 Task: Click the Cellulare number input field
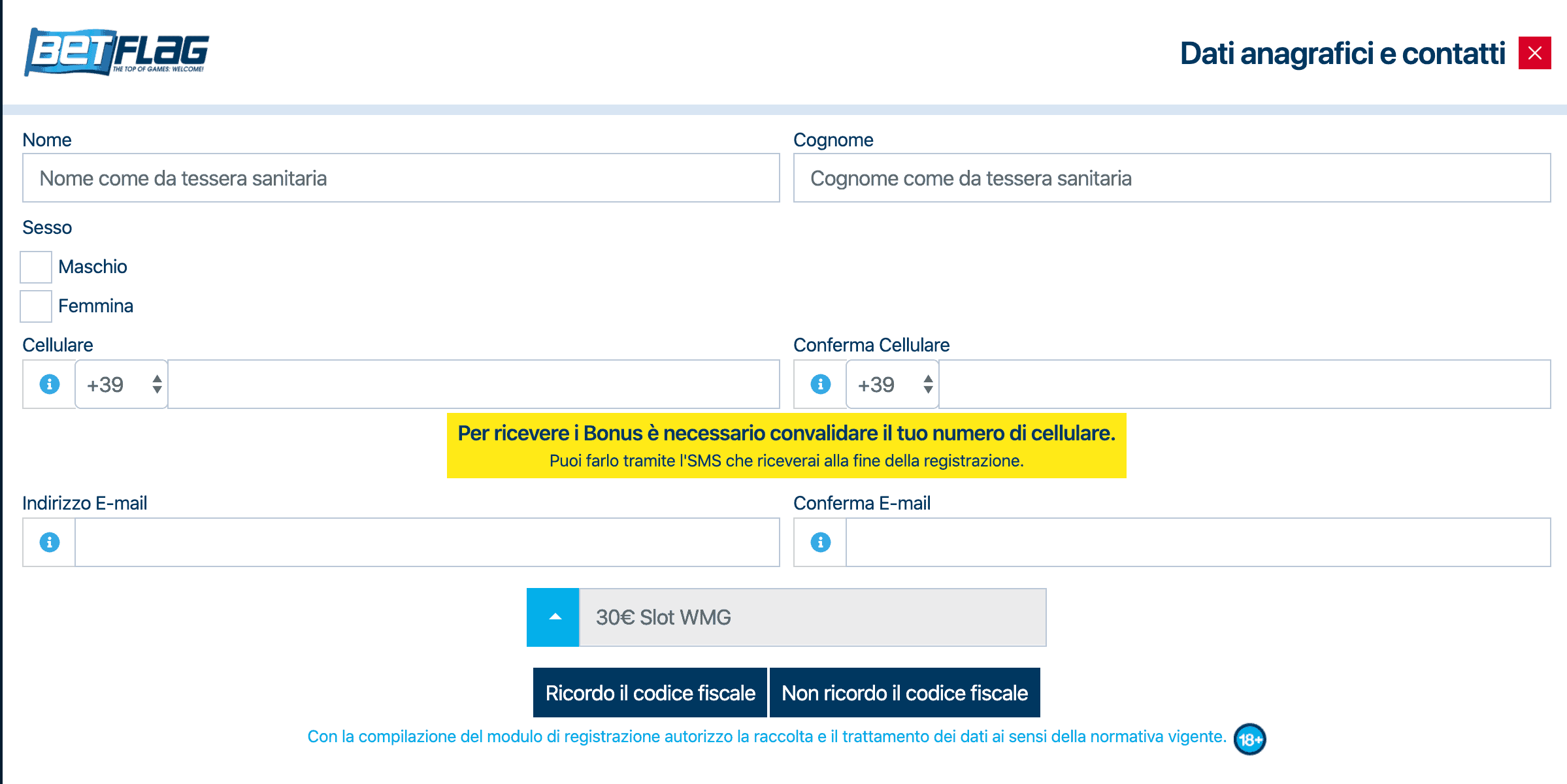pos(474,384)
